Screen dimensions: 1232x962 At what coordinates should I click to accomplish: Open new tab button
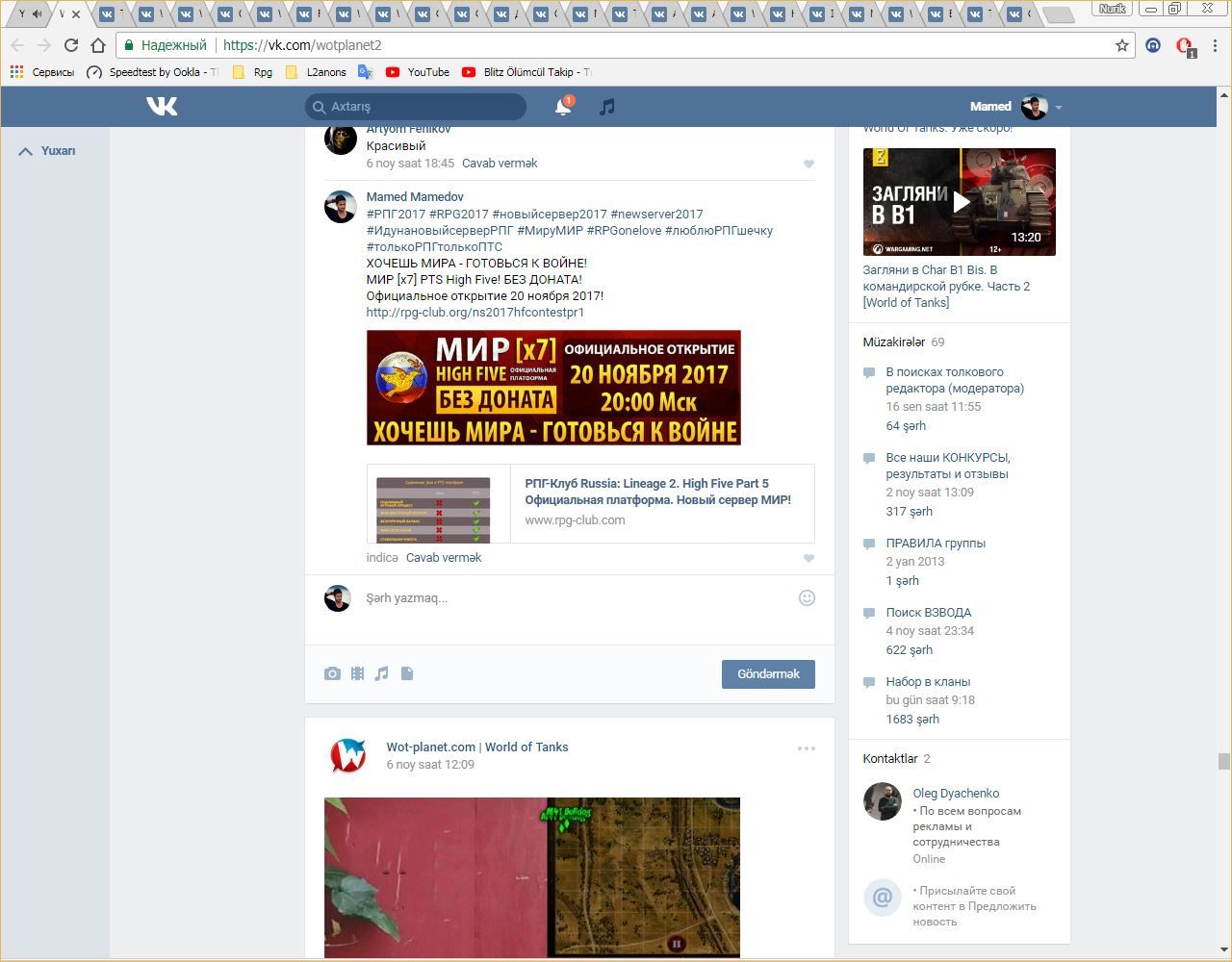1058,14
